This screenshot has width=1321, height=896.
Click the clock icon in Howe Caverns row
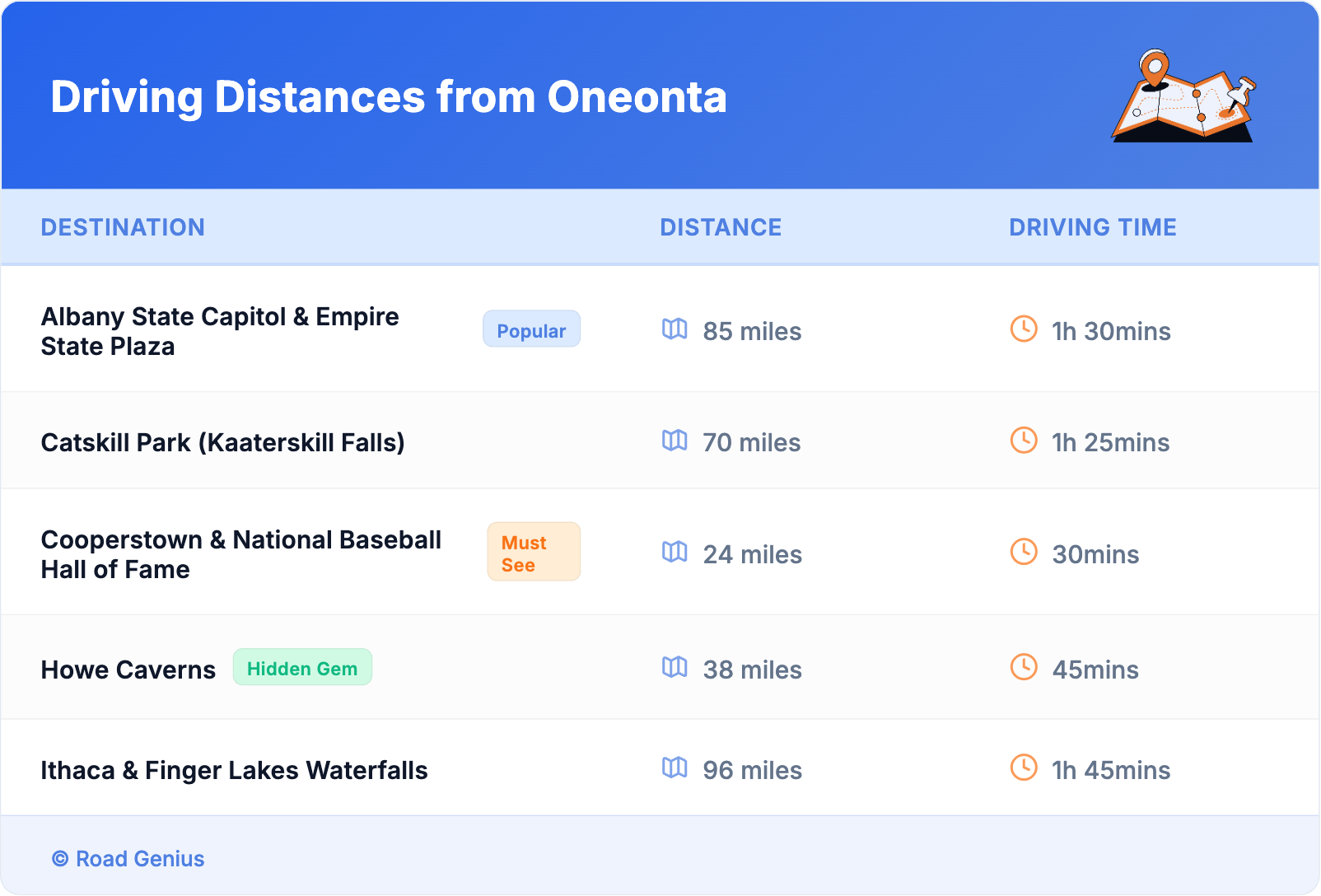1024,667
